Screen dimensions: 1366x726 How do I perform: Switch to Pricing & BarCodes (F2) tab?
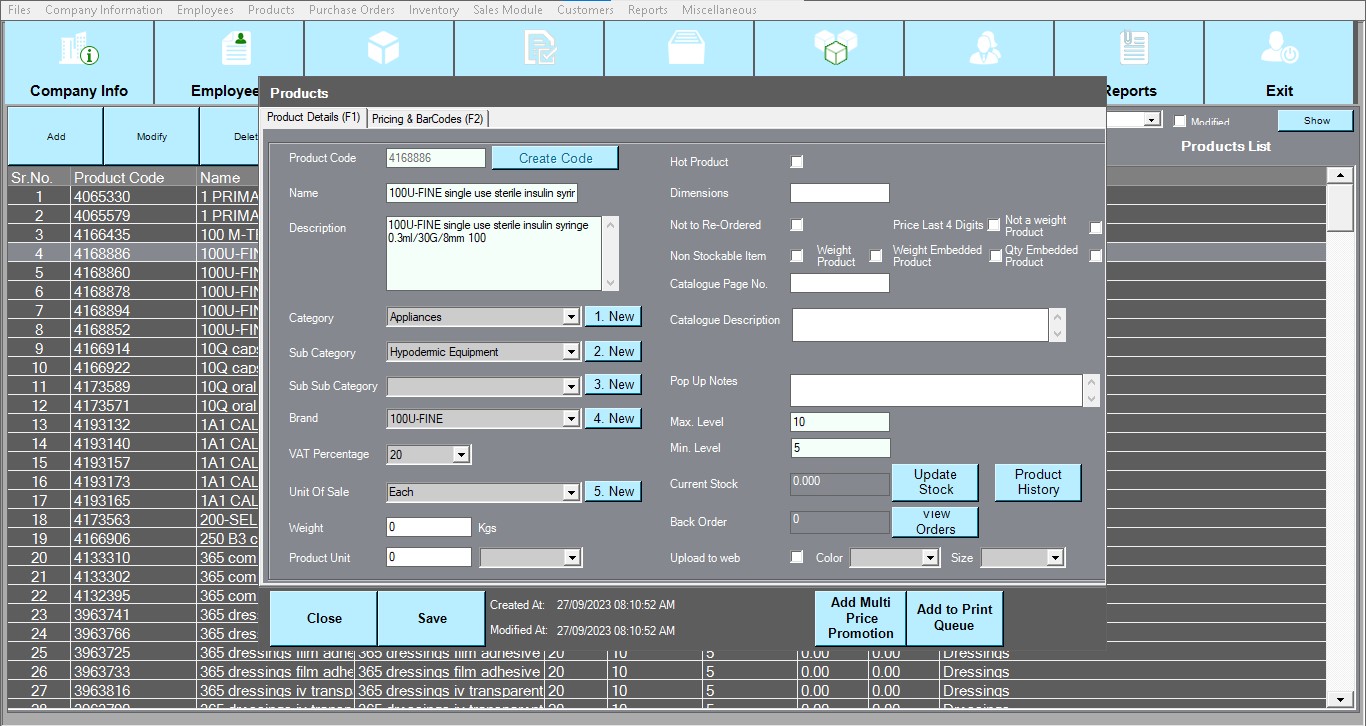[427, 119]
